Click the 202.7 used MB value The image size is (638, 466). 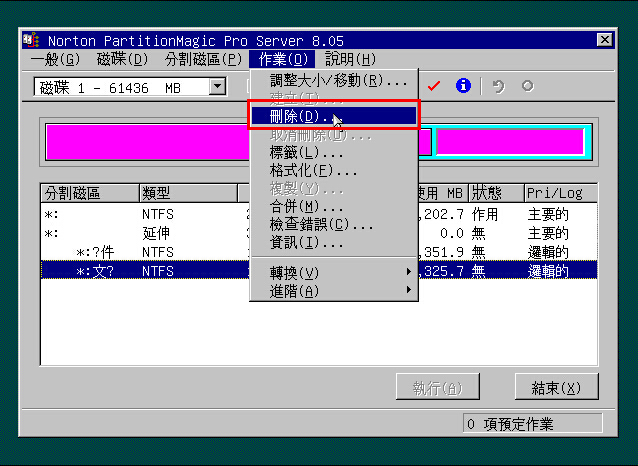click(441, 214)
